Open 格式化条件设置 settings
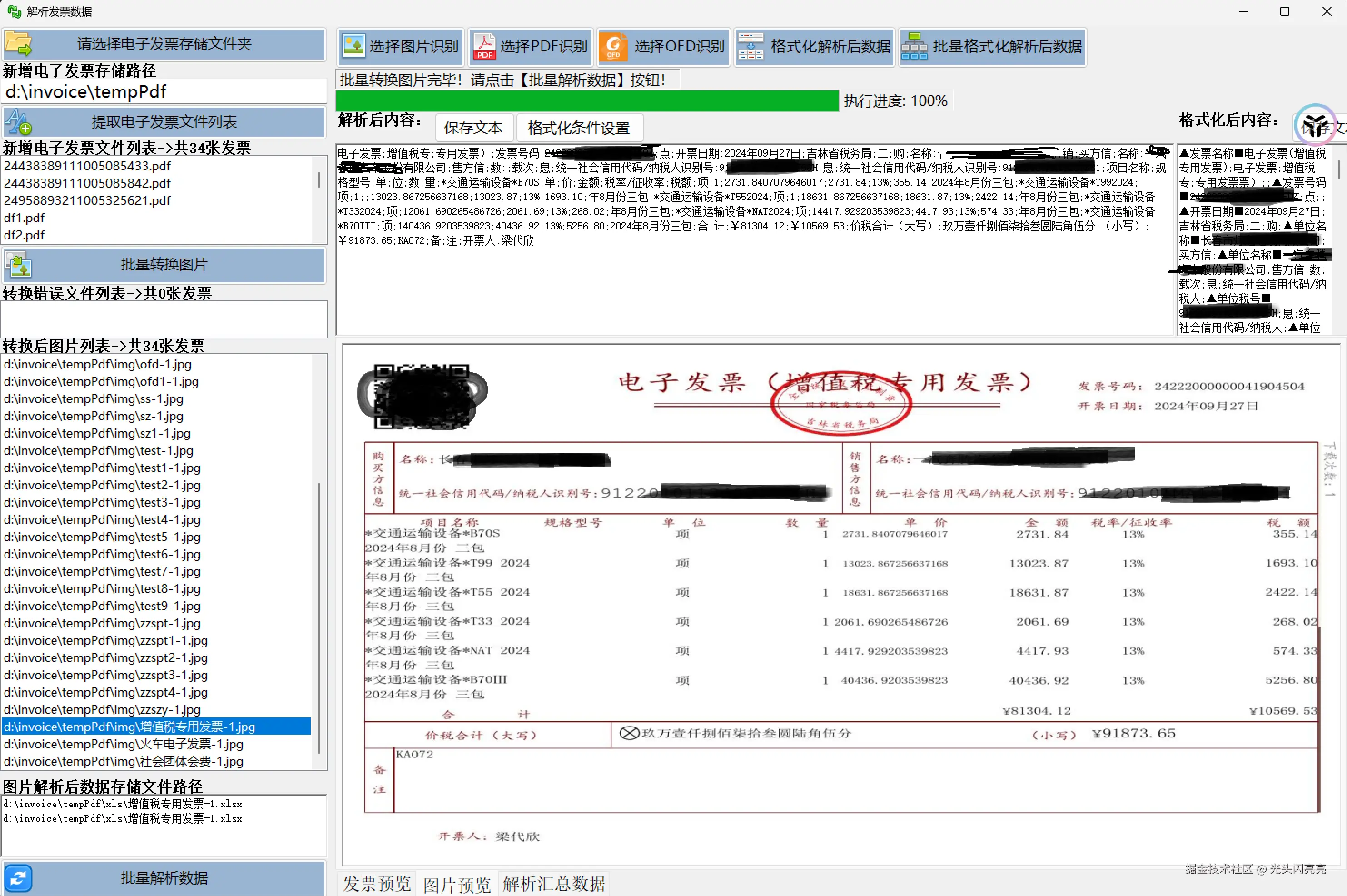The image size is (1347, 896). 579,128
